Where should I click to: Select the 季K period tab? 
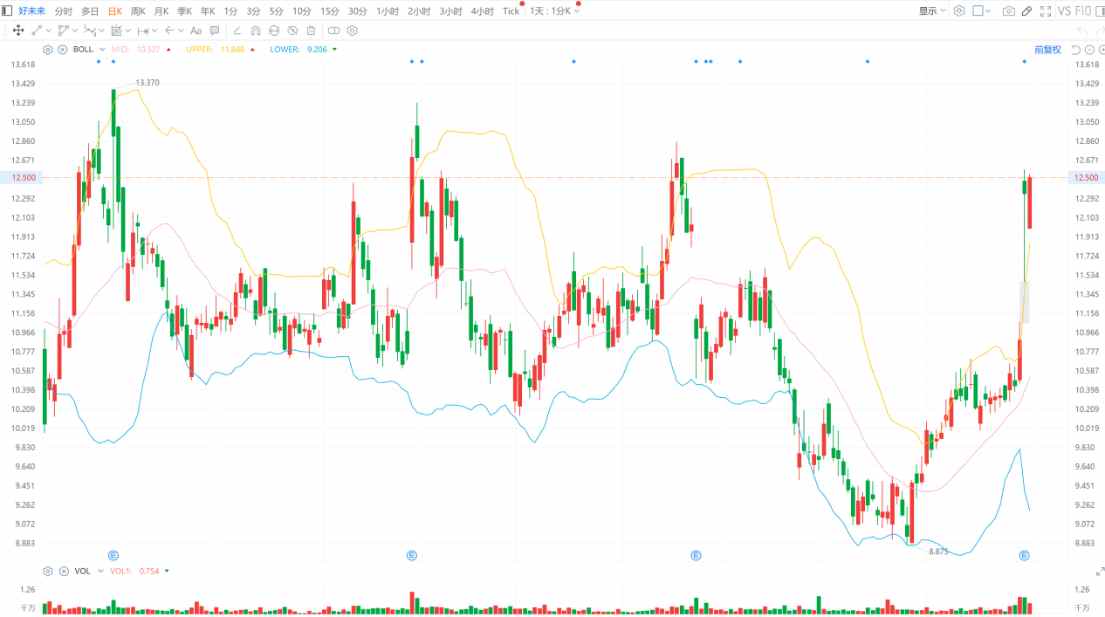(185, 11)
